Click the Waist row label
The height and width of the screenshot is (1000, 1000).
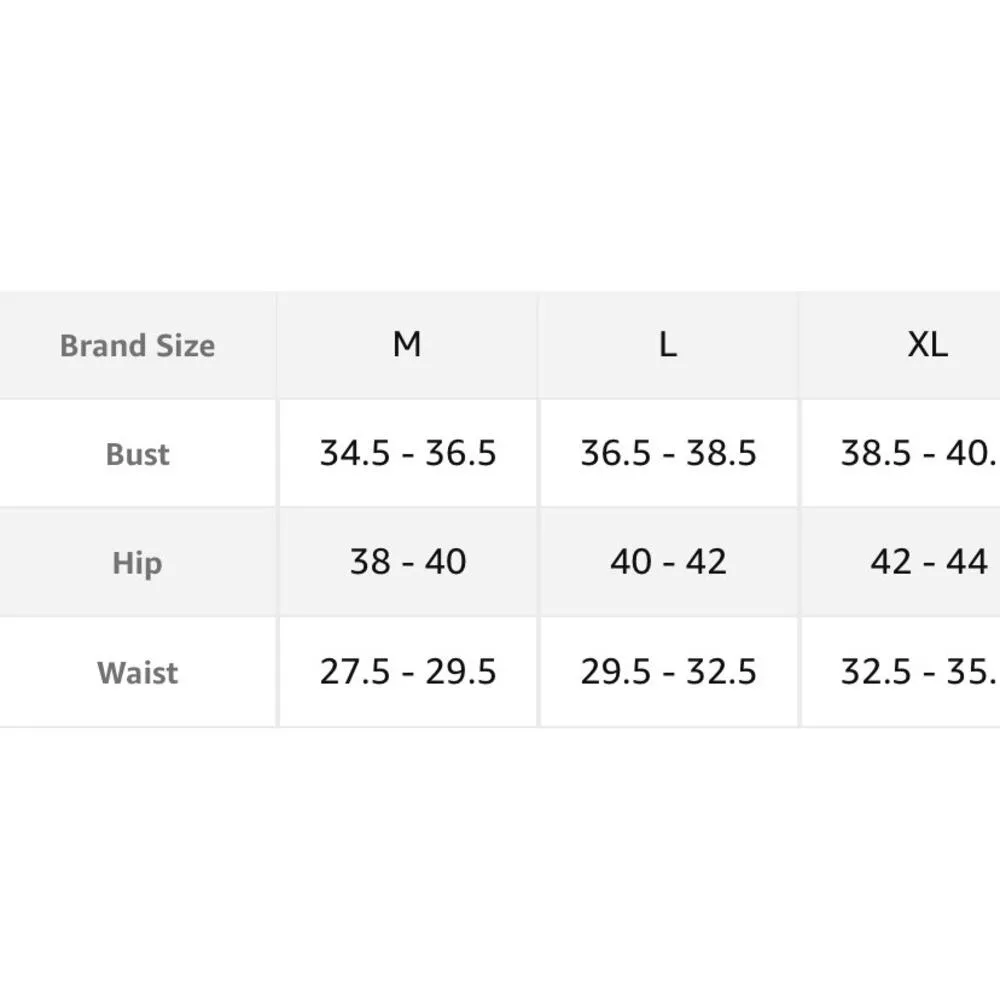click(x=137, y=672)
